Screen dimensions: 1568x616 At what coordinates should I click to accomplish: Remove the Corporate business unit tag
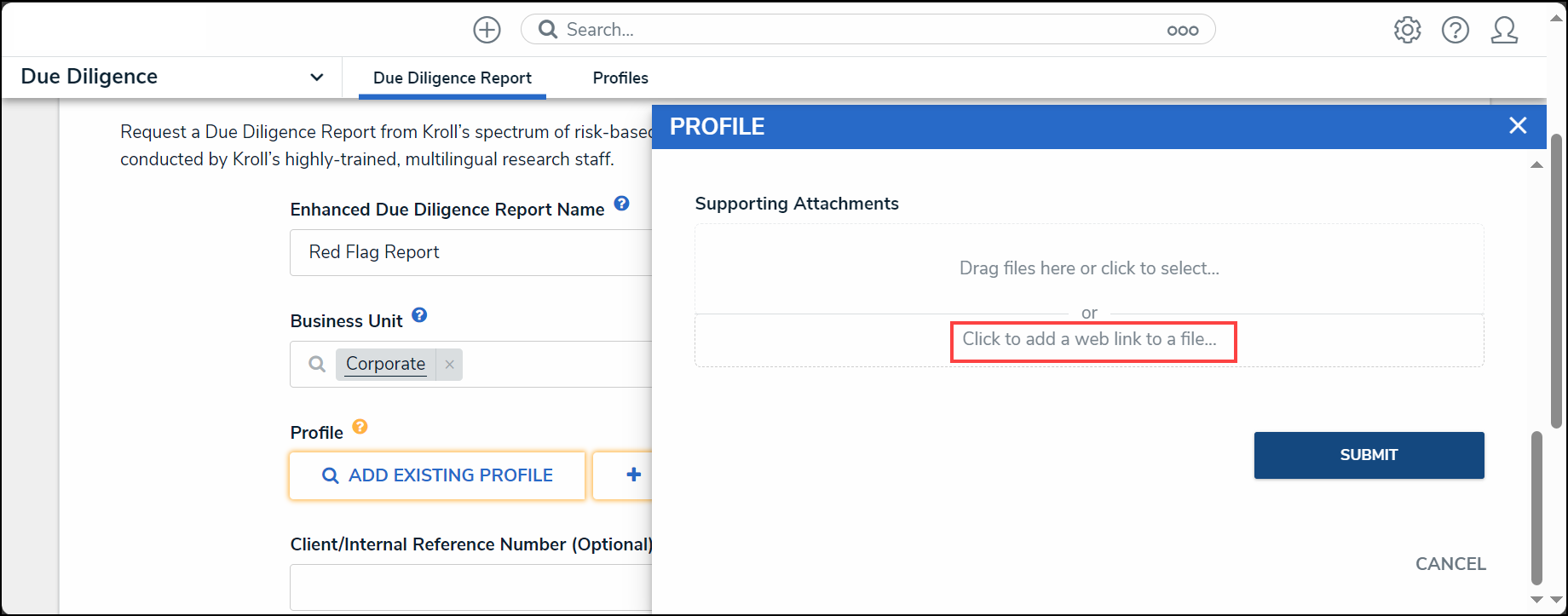pyautogui.click(x=449, y=364)
